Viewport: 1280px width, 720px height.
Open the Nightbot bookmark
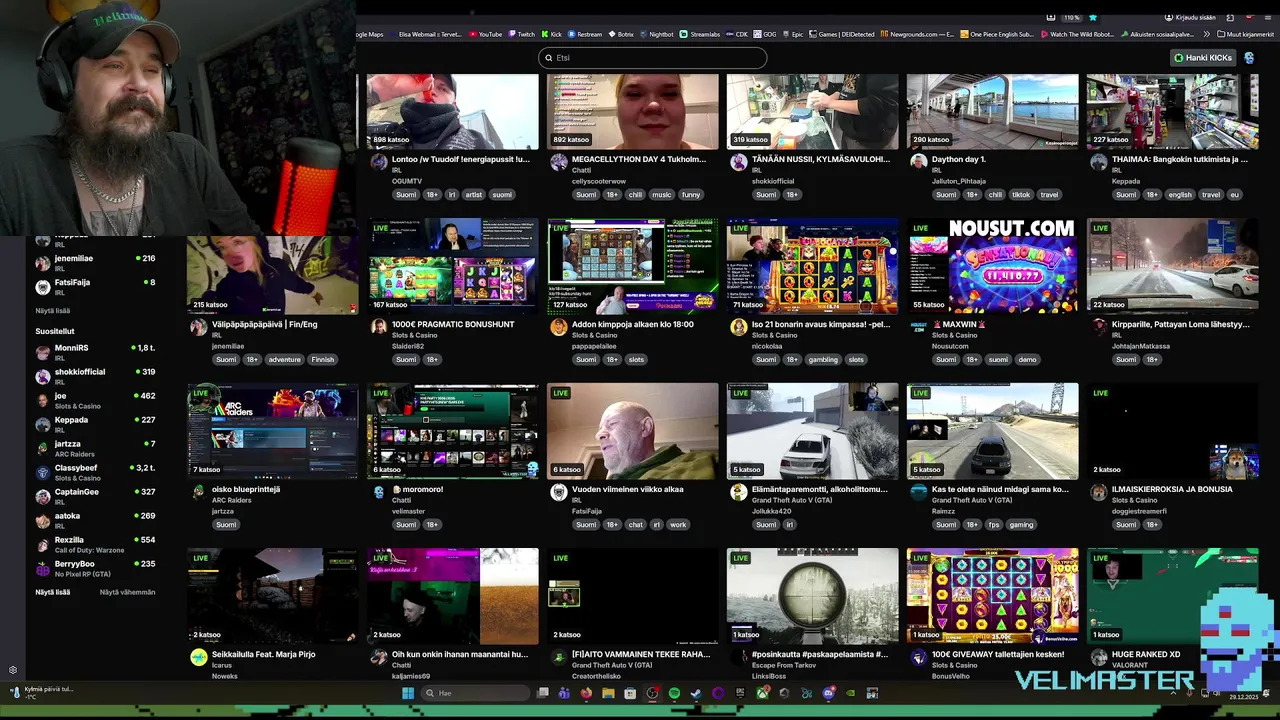657,34
